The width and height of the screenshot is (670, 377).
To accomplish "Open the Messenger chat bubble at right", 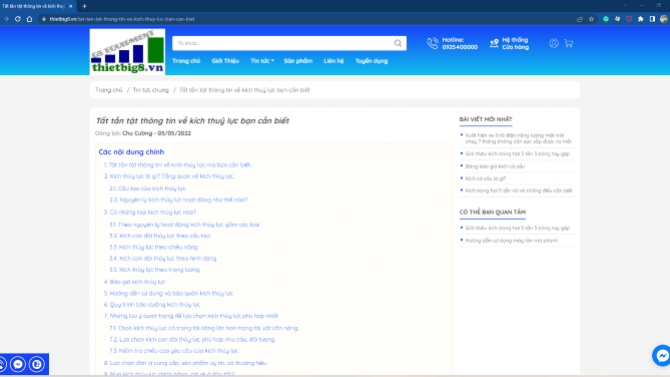I will click(x=661, y=356).
